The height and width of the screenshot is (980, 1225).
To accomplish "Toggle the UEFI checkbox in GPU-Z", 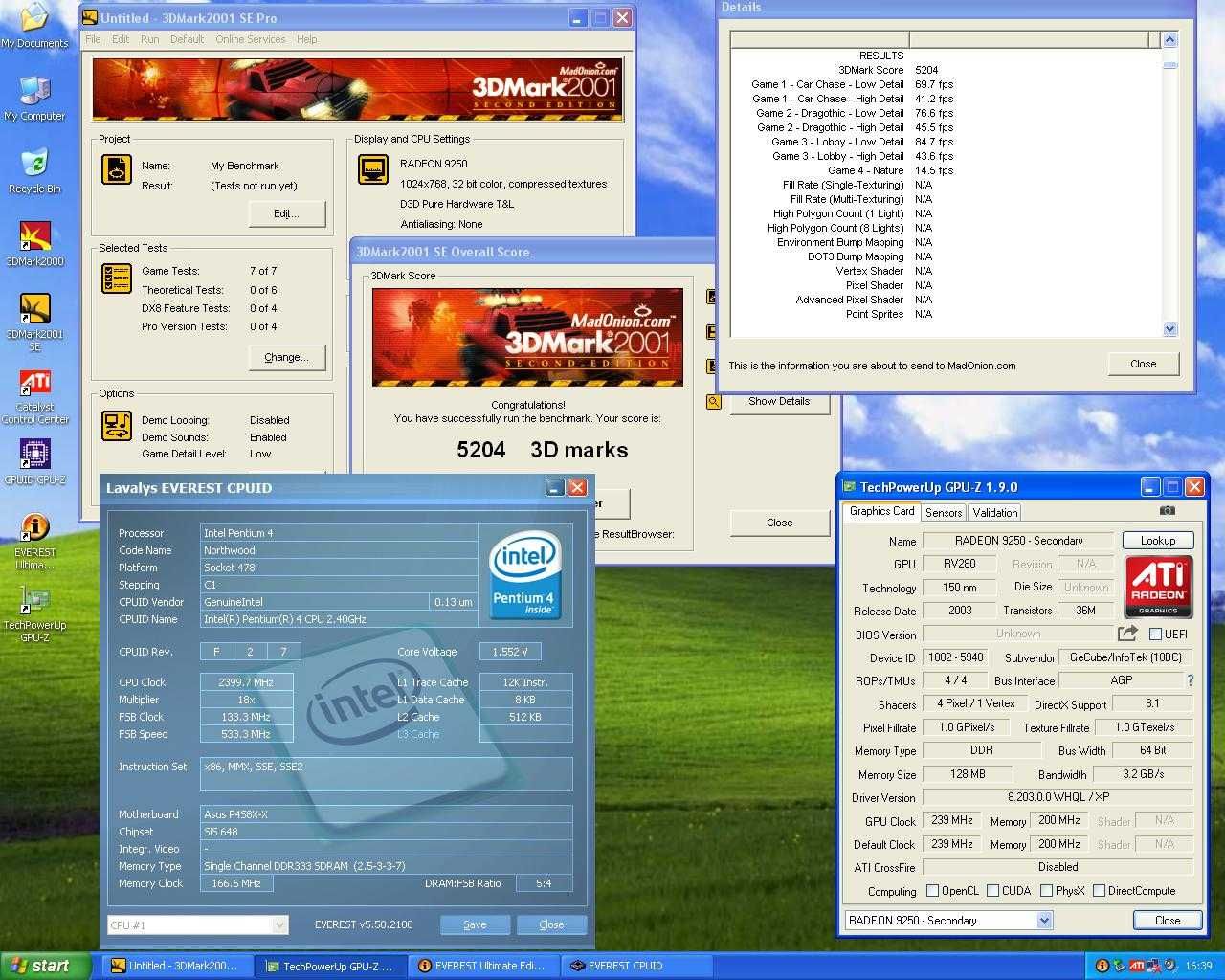I will 1155,635.
